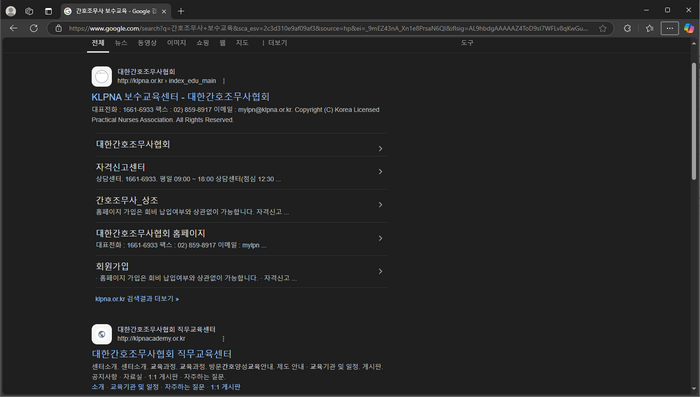Open KLPNA 보수교육센터 result link
This screenshot has height=397, width=700.
[180, 97]
